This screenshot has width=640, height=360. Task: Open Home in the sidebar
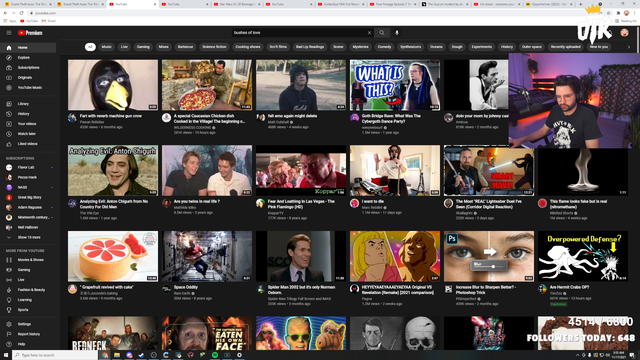pos(28,48)
